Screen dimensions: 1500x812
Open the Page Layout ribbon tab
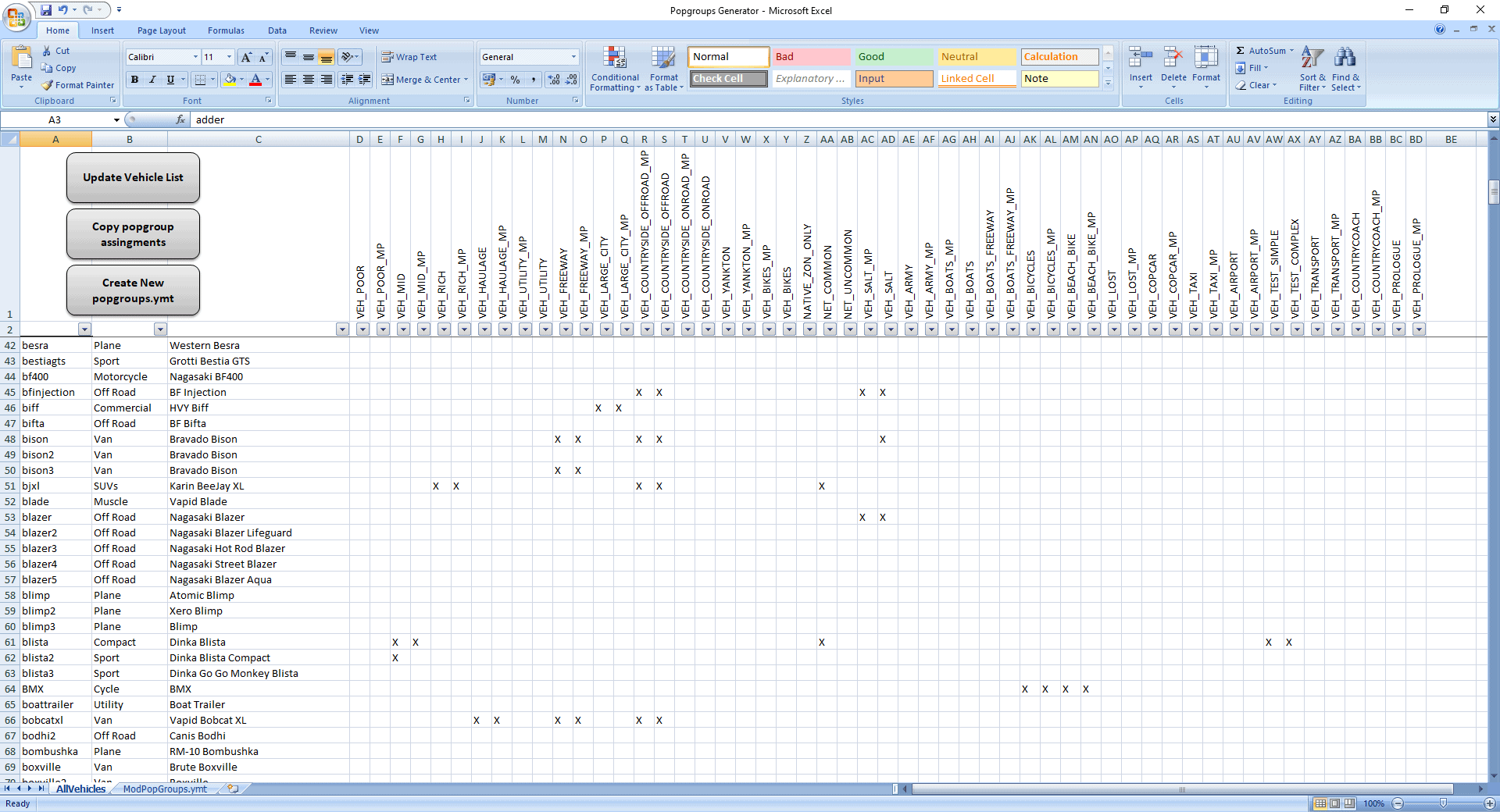point(162,30)
